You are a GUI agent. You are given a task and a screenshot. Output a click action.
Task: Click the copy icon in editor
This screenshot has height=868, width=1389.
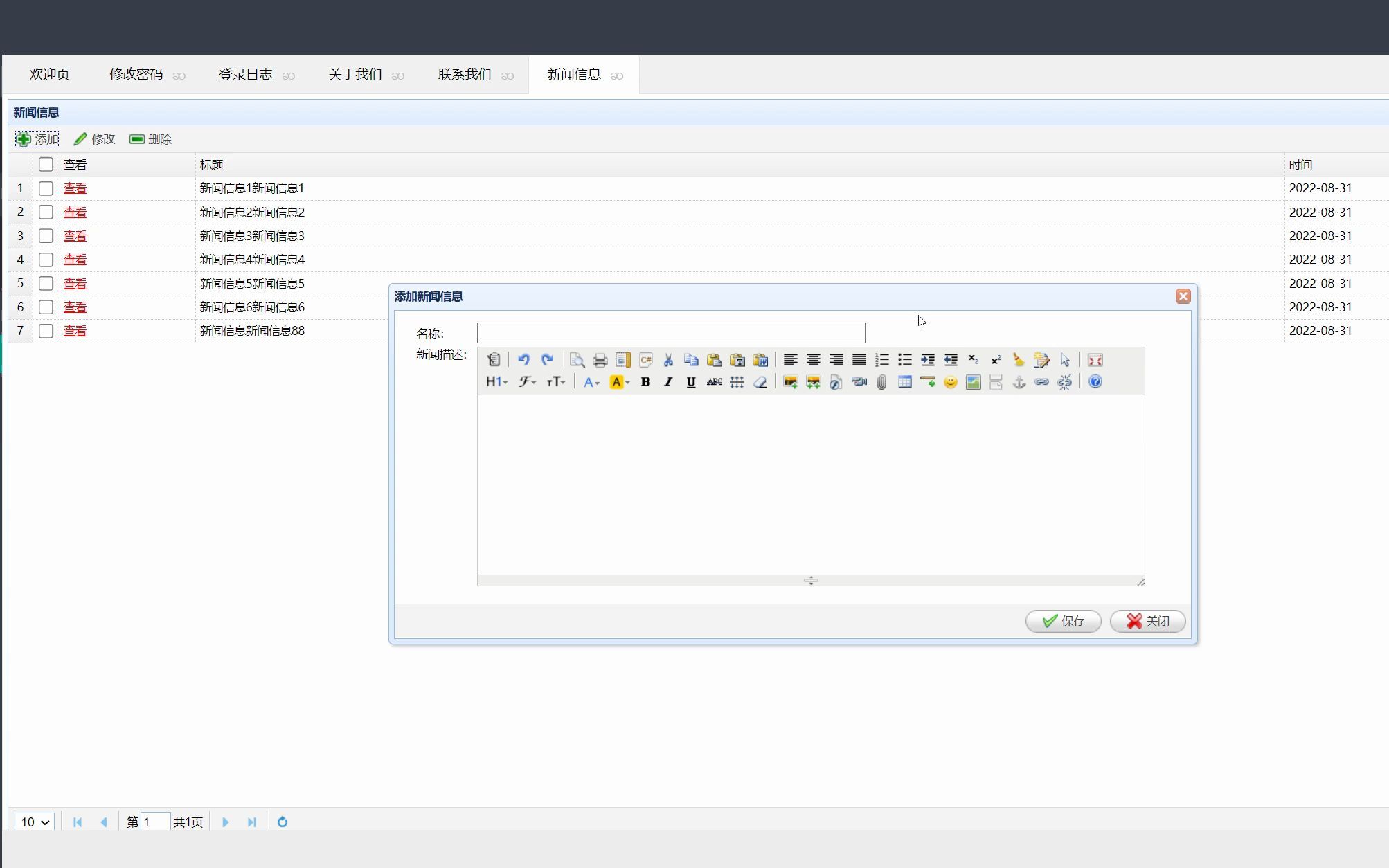691,360
